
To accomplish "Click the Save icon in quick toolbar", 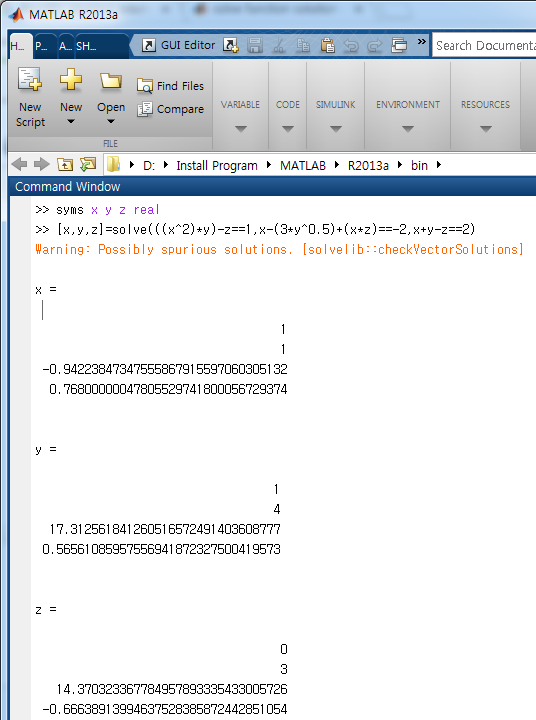I will tap(254, 45).
